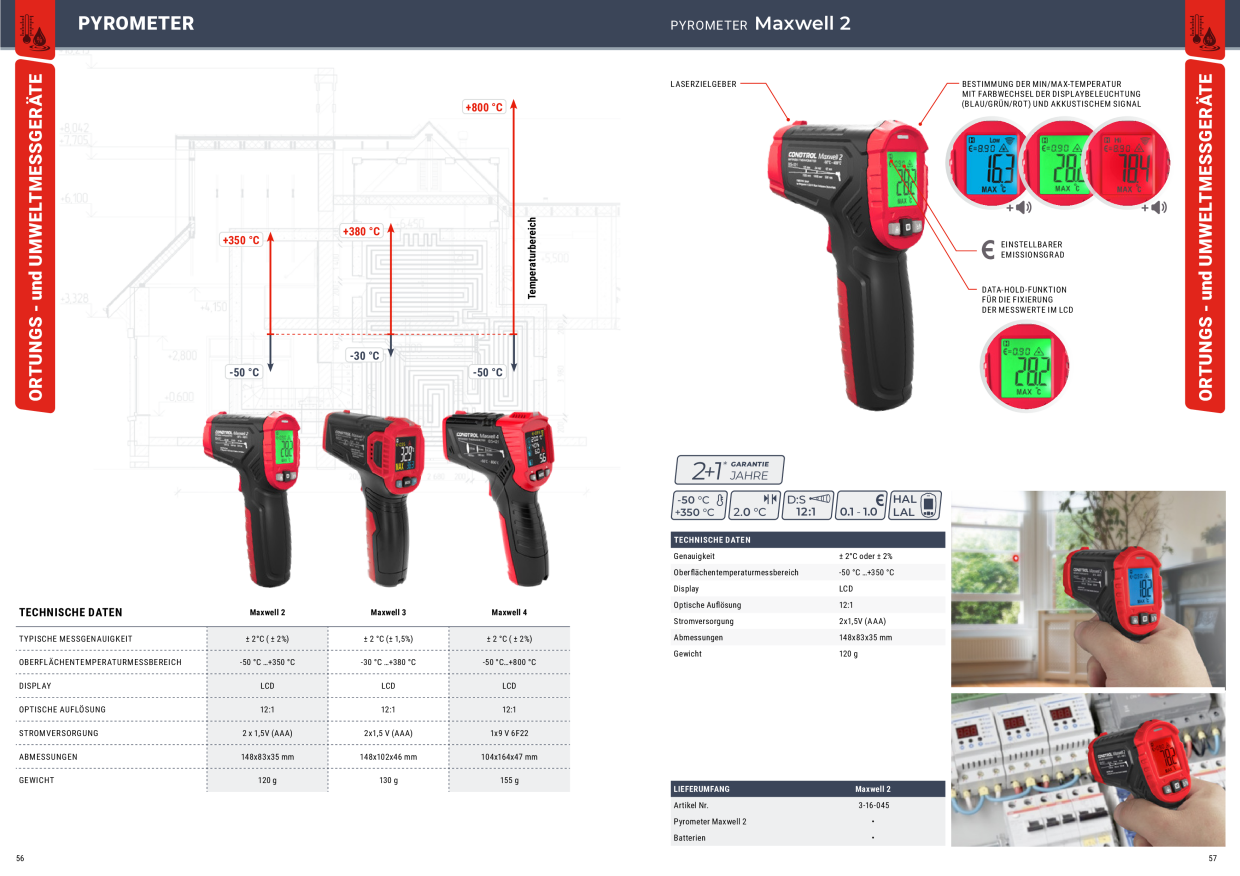Click the OPTISCHE AUFLÖSUNG row label
Image resolution: width=1240 pixels, height=876 pixels.
pos(62,709)
